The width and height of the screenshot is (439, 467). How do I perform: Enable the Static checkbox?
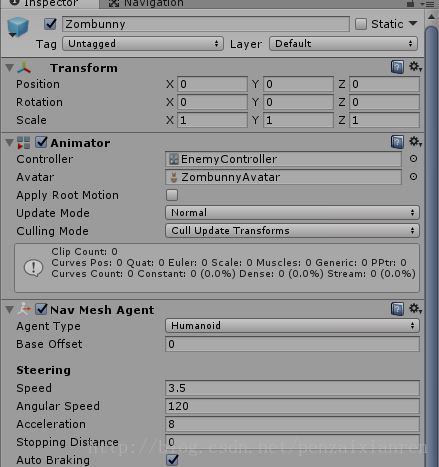pos(361,24)
